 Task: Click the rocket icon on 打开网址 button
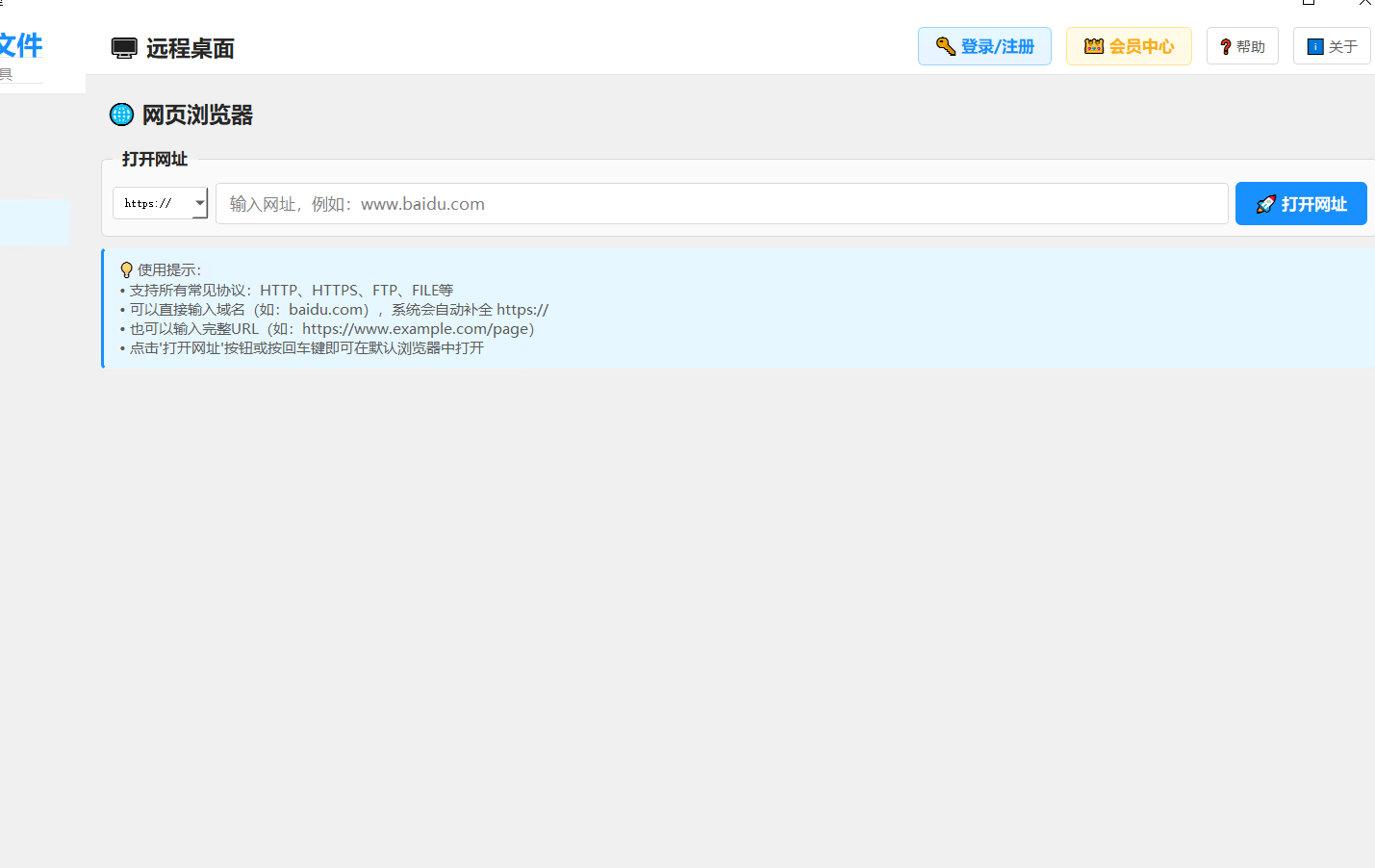[x=1265, y=204]
